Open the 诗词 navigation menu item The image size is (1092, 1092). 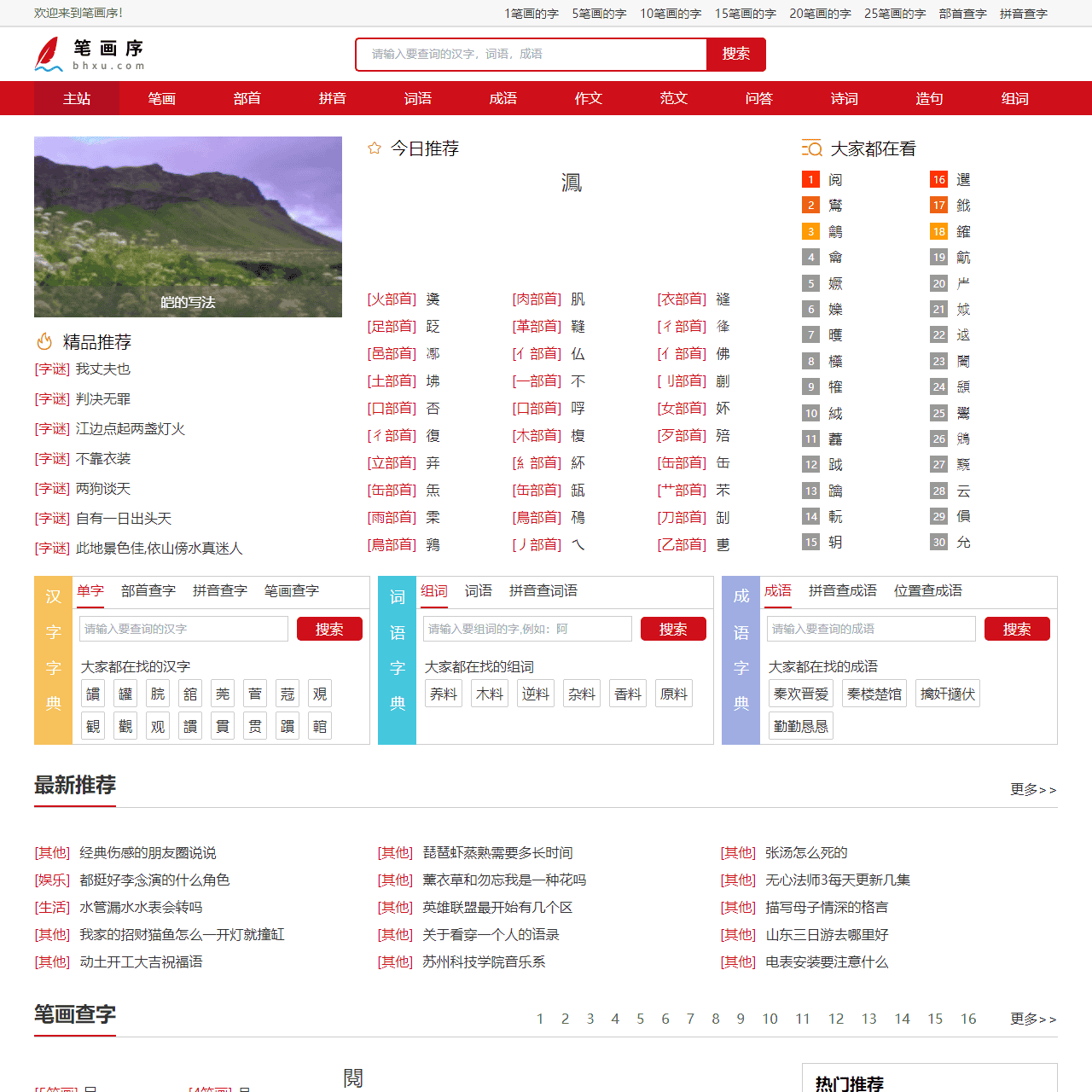pos(844,98)
